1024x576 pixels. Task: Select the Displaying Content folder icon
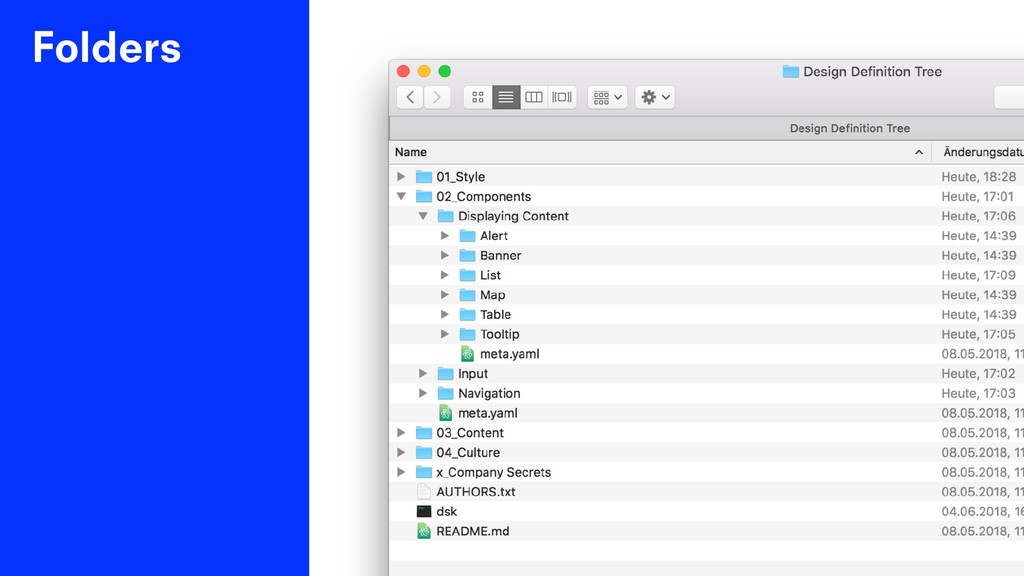click(445, 216)
